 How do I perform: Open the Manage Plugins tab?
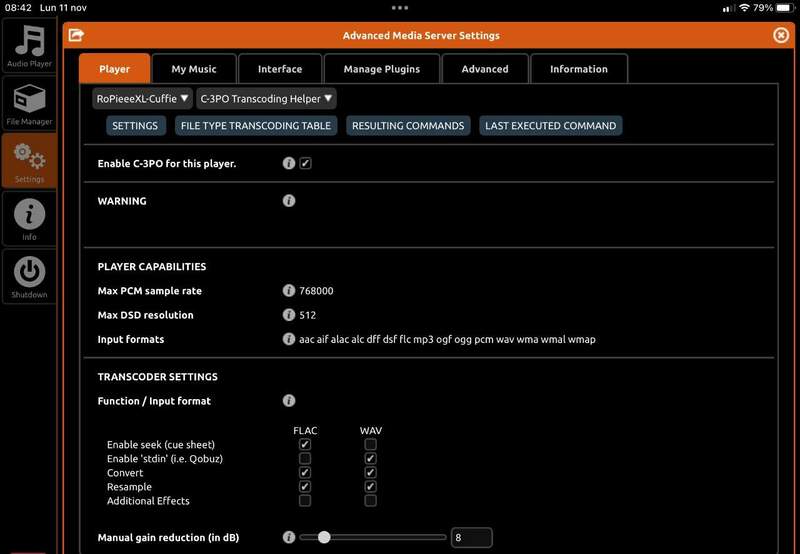[382, 69]
